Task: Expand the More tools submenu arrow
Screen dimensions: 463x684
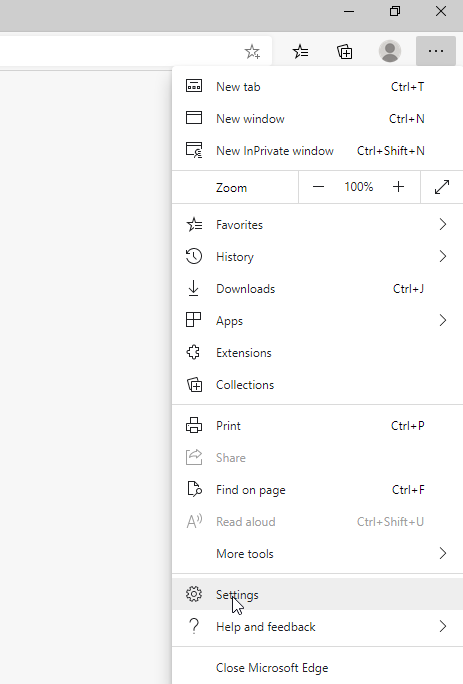Action: [x=442, y=553]
